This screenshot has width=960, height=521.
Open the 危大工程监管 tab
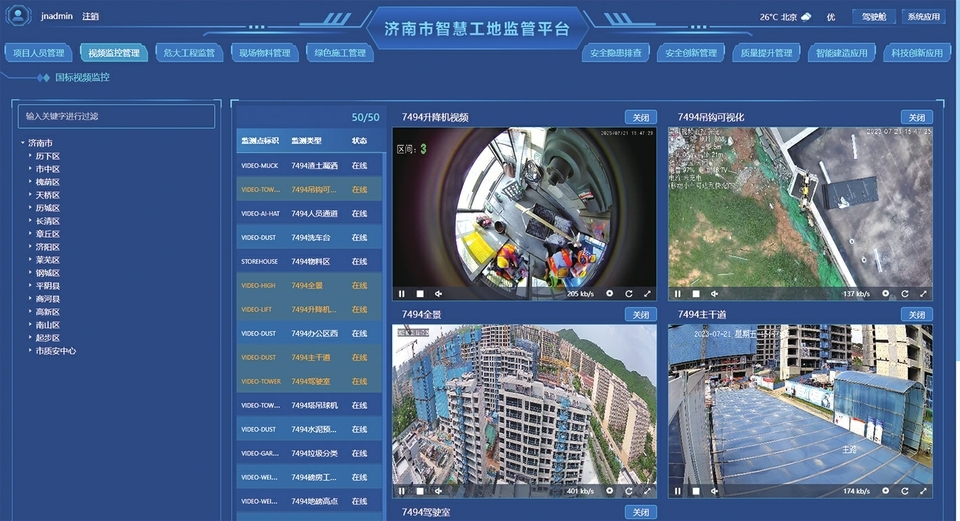[189, 53]
